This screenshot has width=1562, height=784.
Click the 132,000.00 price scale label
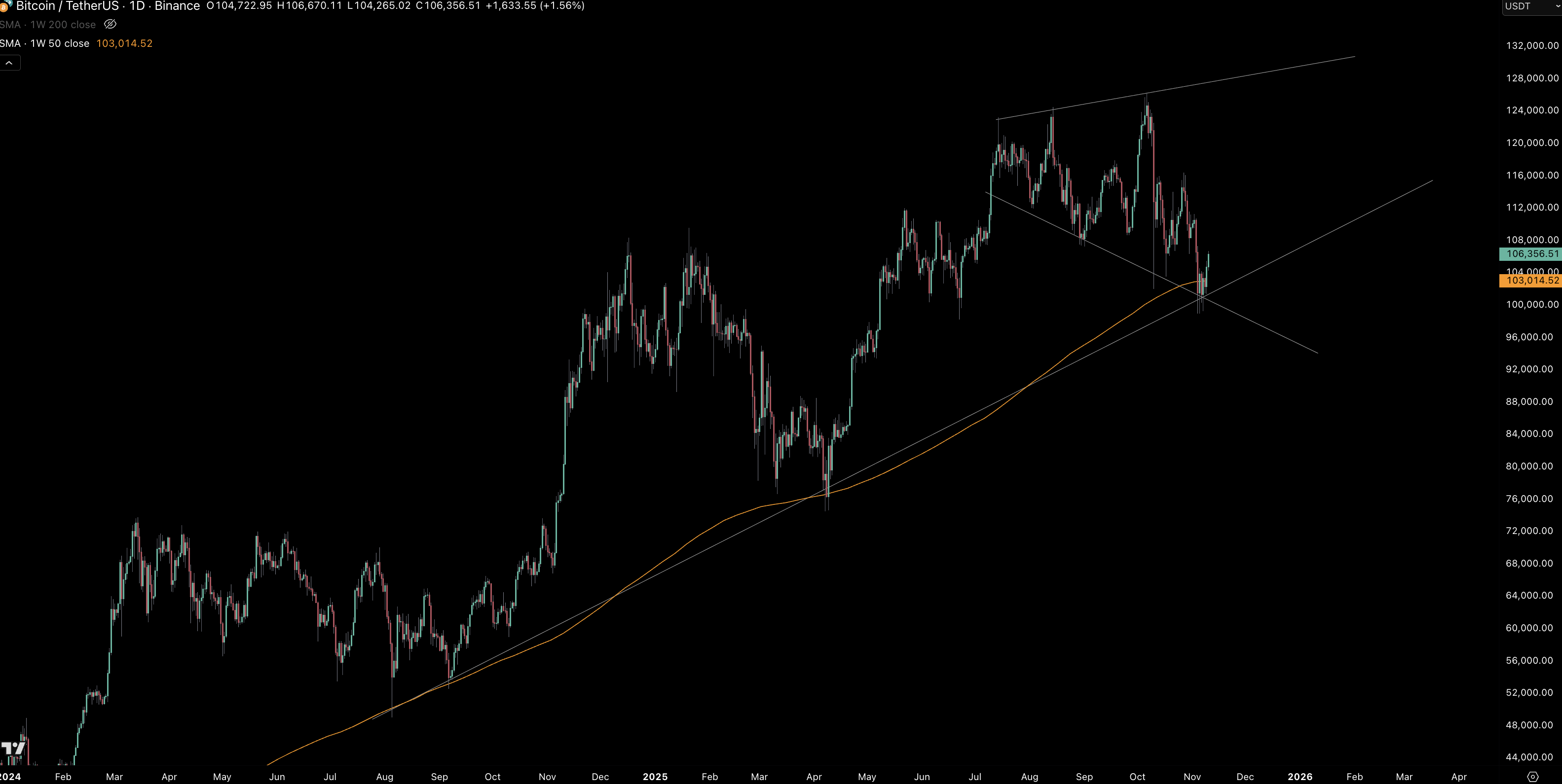coord(1532,45)
